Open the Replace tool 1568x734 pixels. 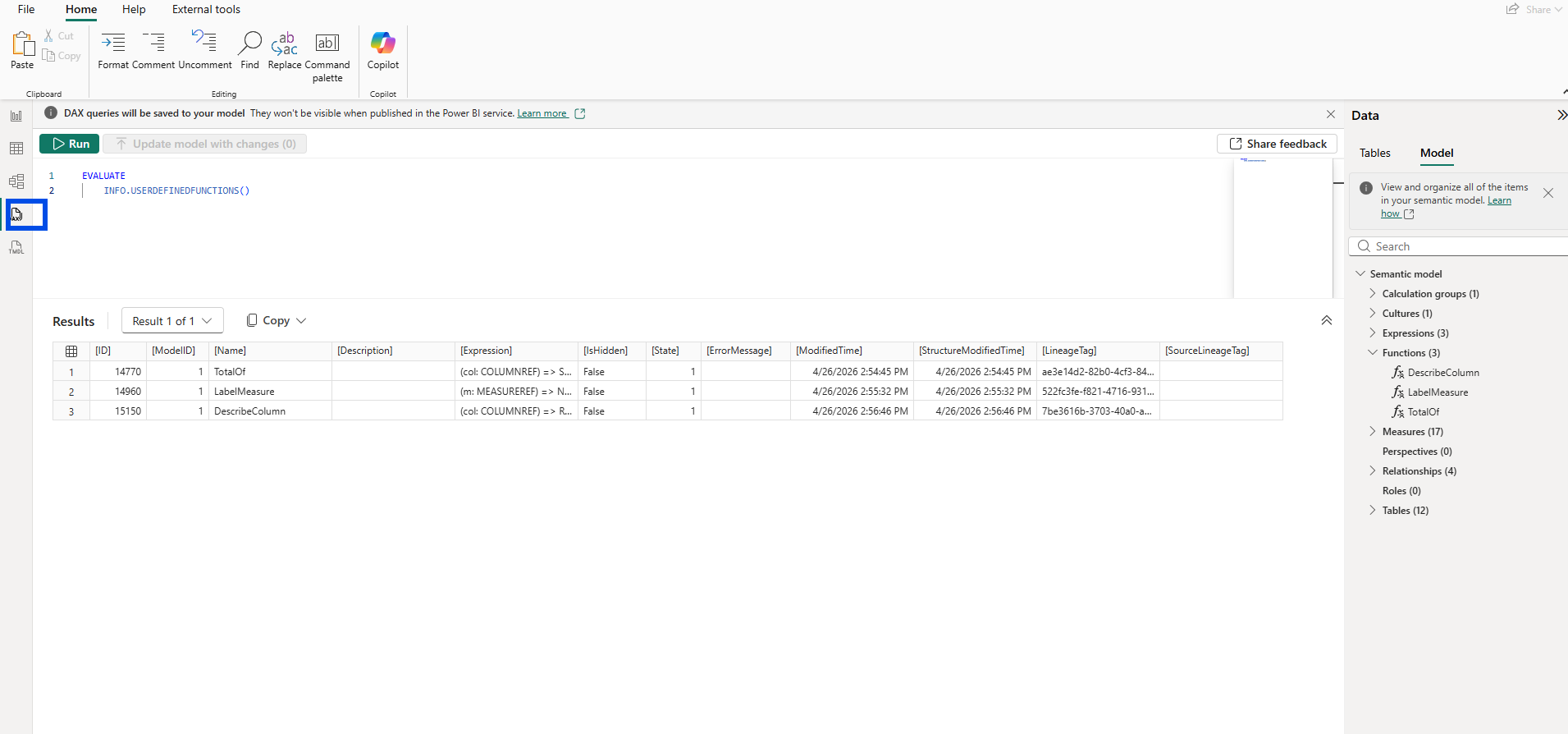[284, 51]
